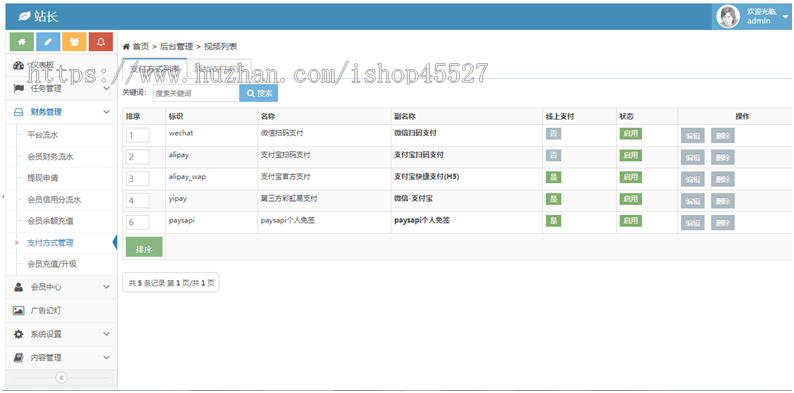794x393 pixels.
Task: Expand the 会员中心 menu chevron
Action: point(106,287)
